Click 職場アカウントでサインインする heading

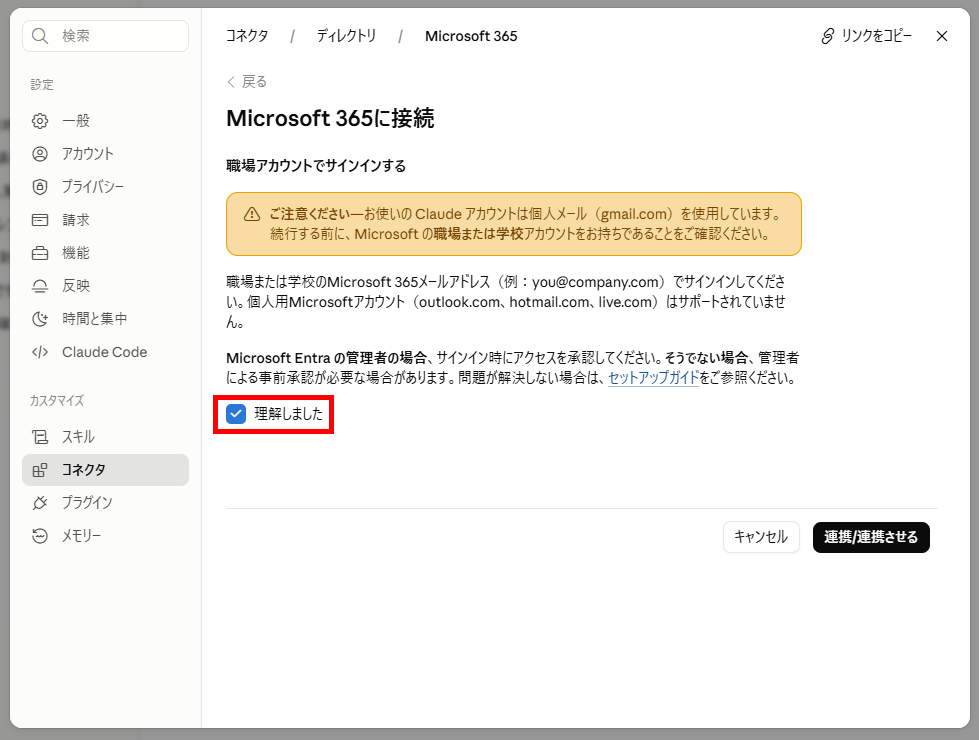point(316,165)
